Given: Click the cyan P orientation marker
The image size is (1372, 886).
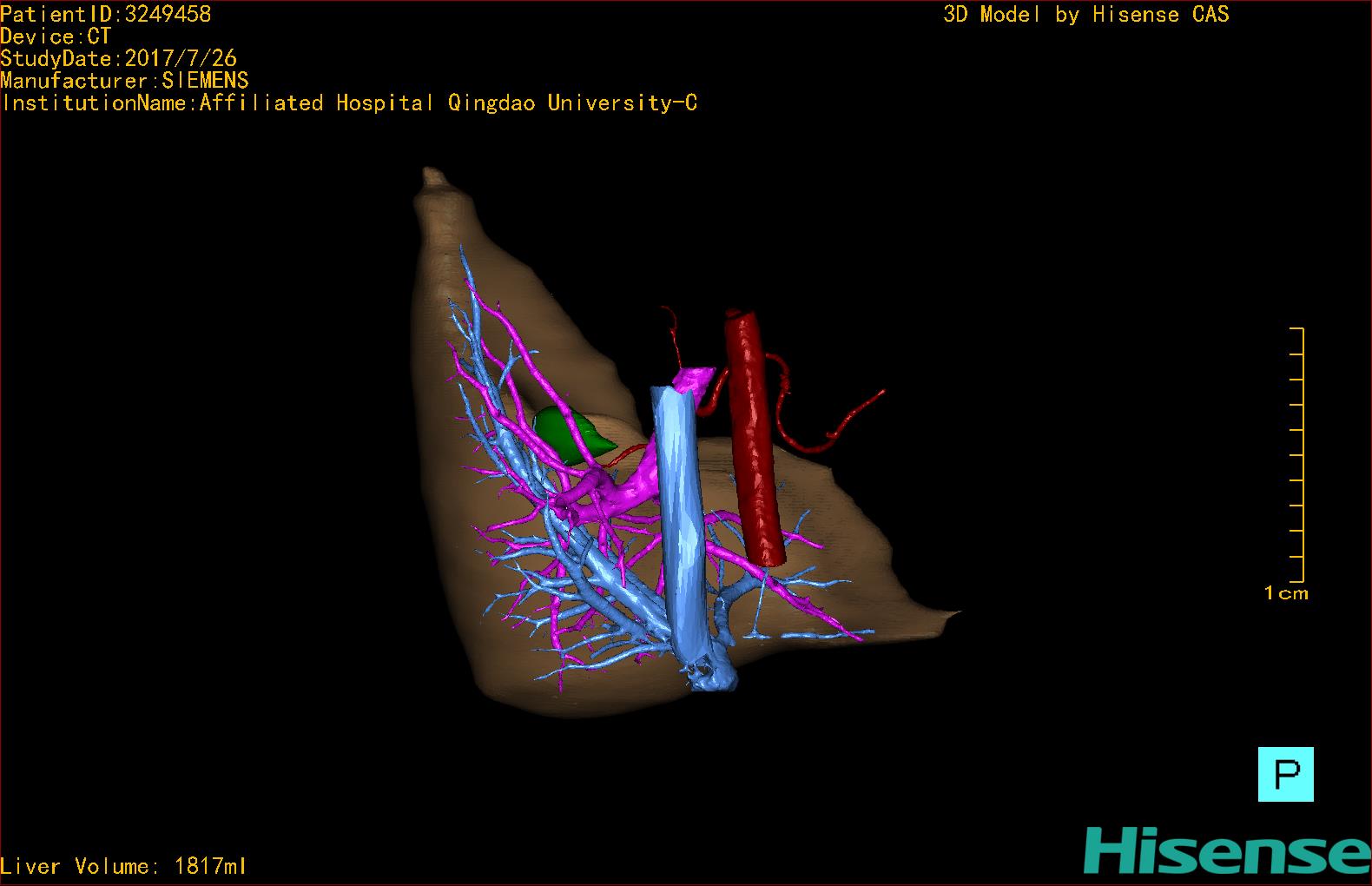Looking at the screenshot, I should [x=1285, y=774].
